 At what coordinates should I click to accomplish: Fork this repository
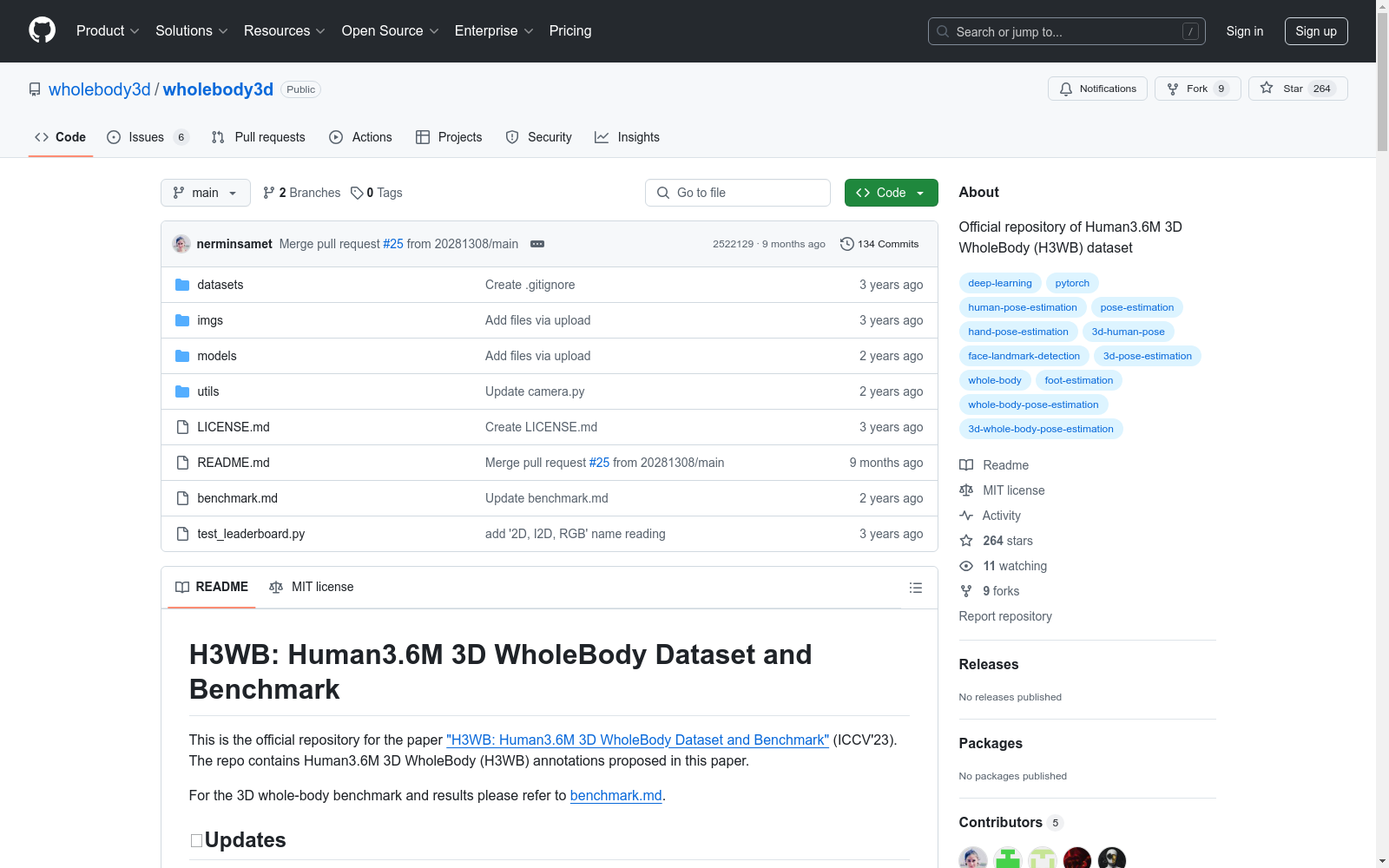1198,89
